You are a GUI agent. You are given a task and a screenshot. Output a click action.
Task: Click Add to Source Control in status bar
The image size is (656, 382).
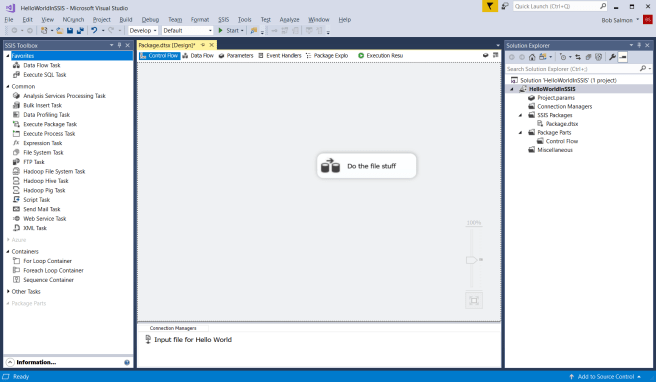pos(606,377)
